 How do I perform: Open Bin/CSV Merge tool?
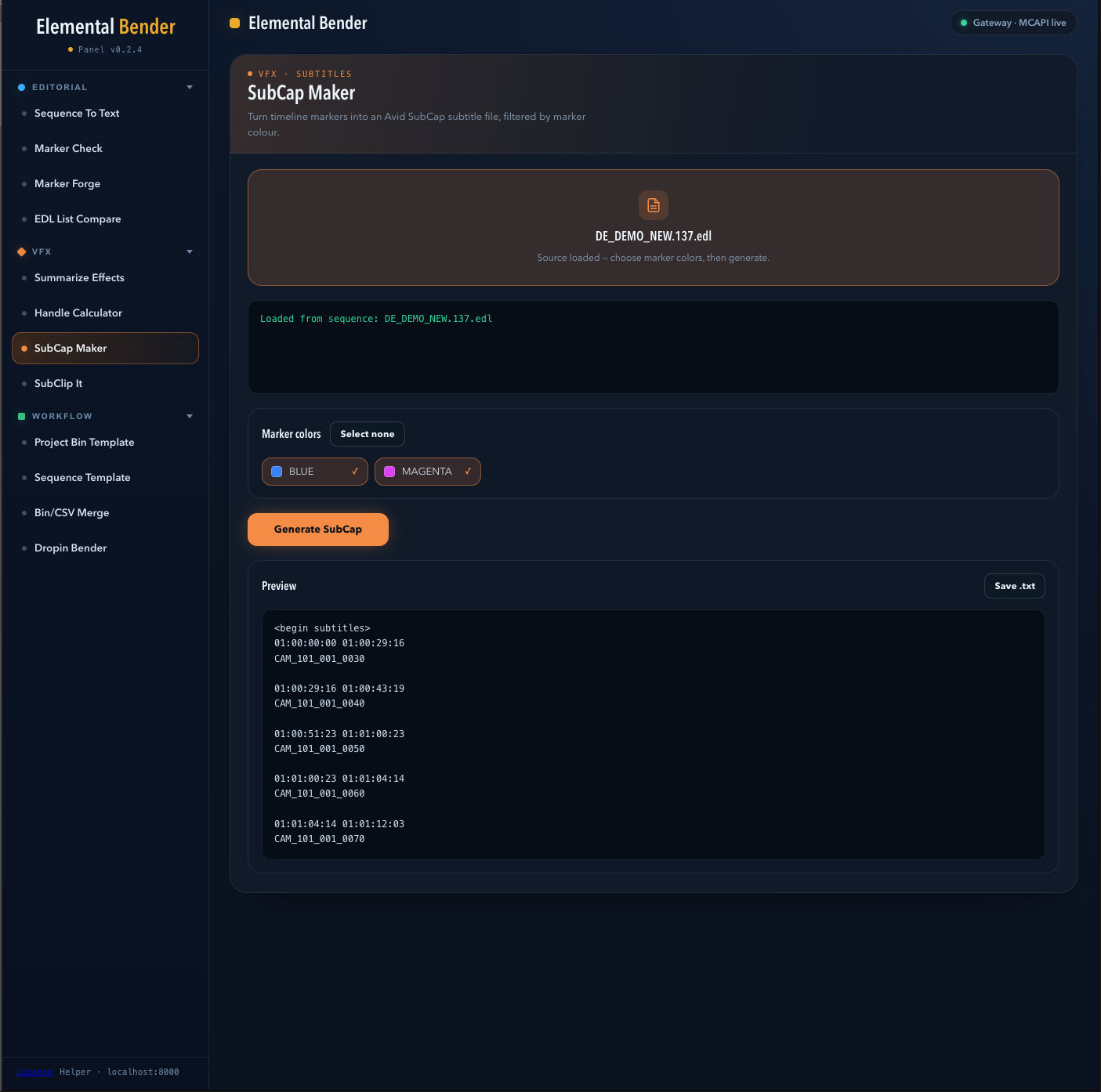pyautogui.click(x=105, y=513)
